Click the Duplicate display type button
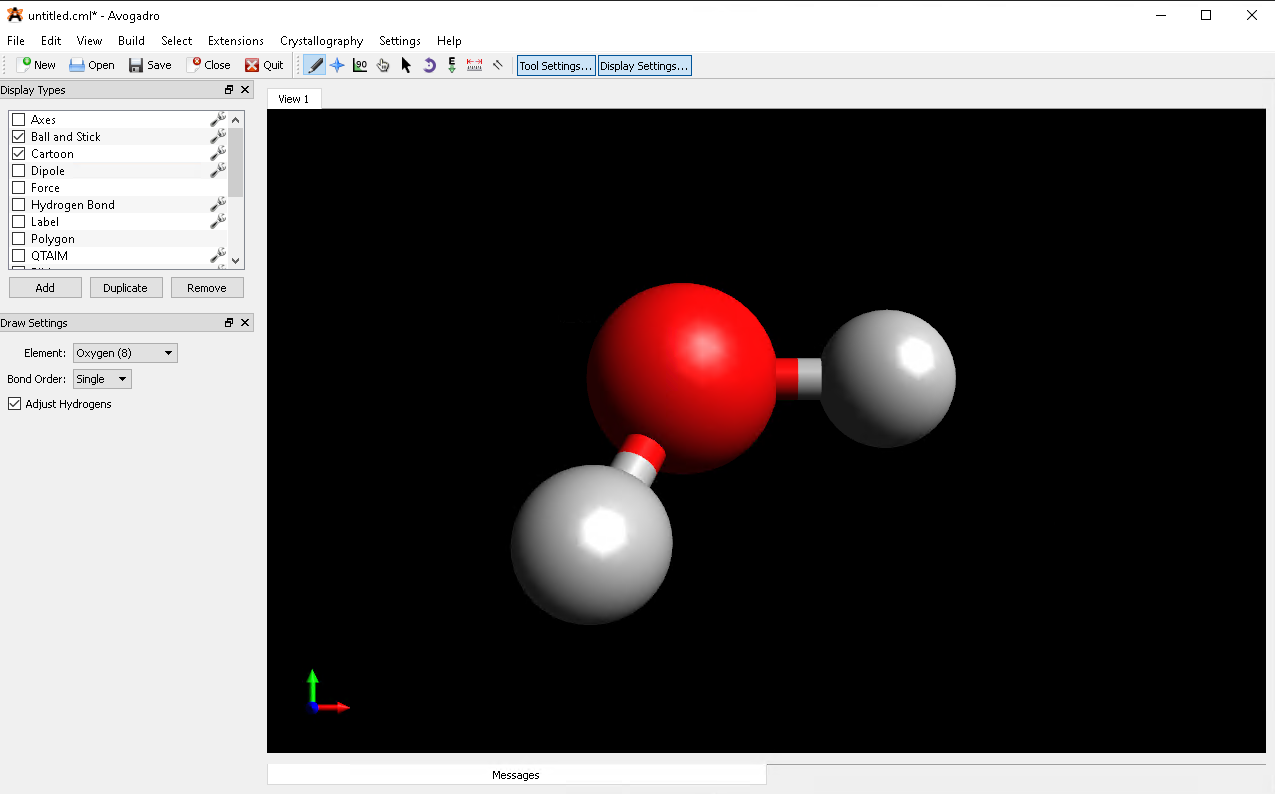Image resolution: width=1275 pixels, height=794 pixels. [126, 288]
